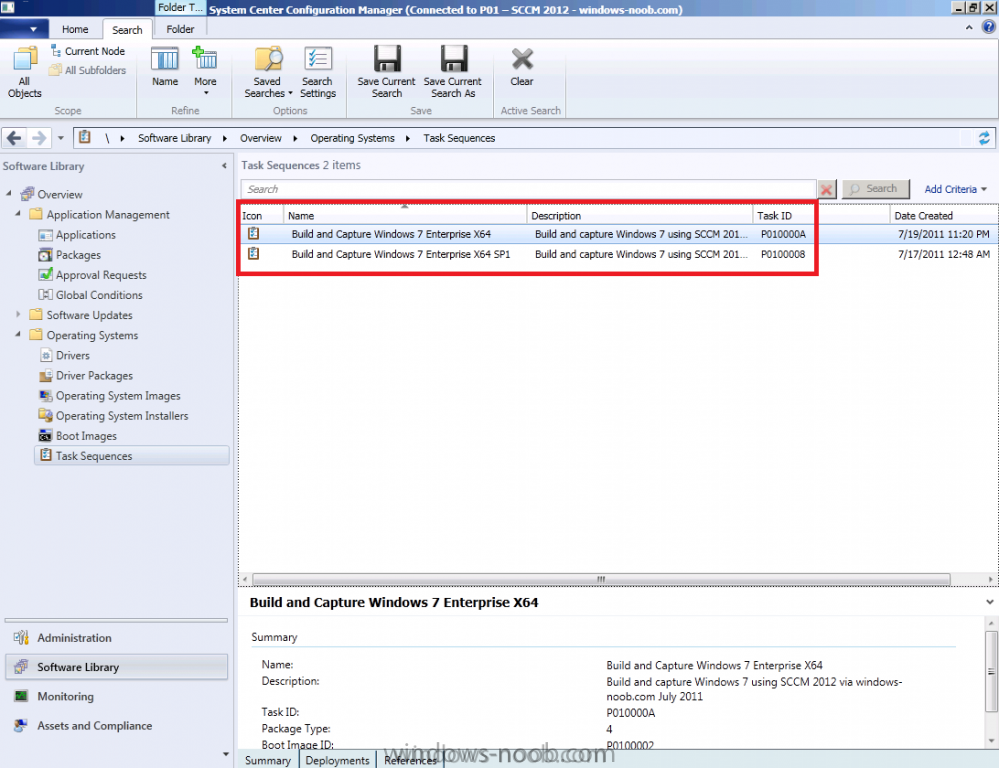This screenshot has width=999, height=768.
Task: Click the Search button
Action: tap(875, 189)
